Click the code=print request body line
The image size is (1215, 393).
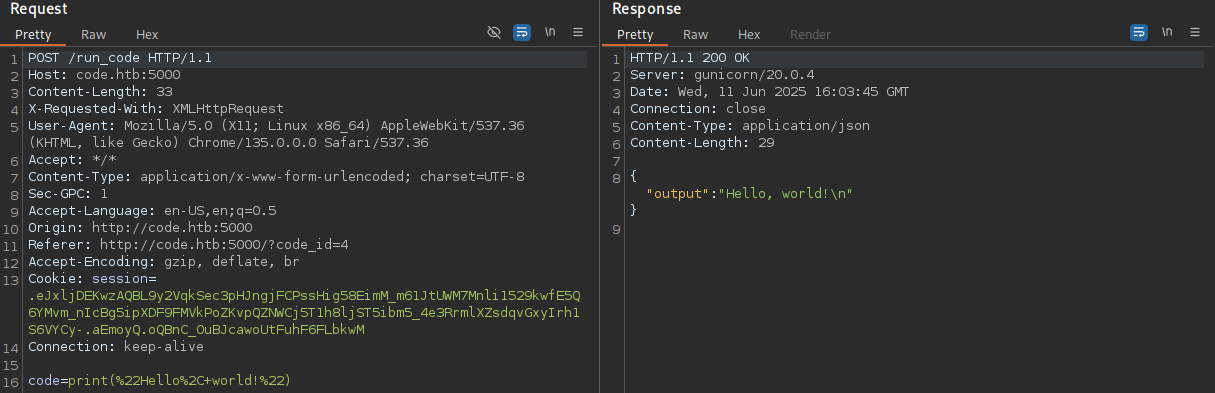coord(160,381)
